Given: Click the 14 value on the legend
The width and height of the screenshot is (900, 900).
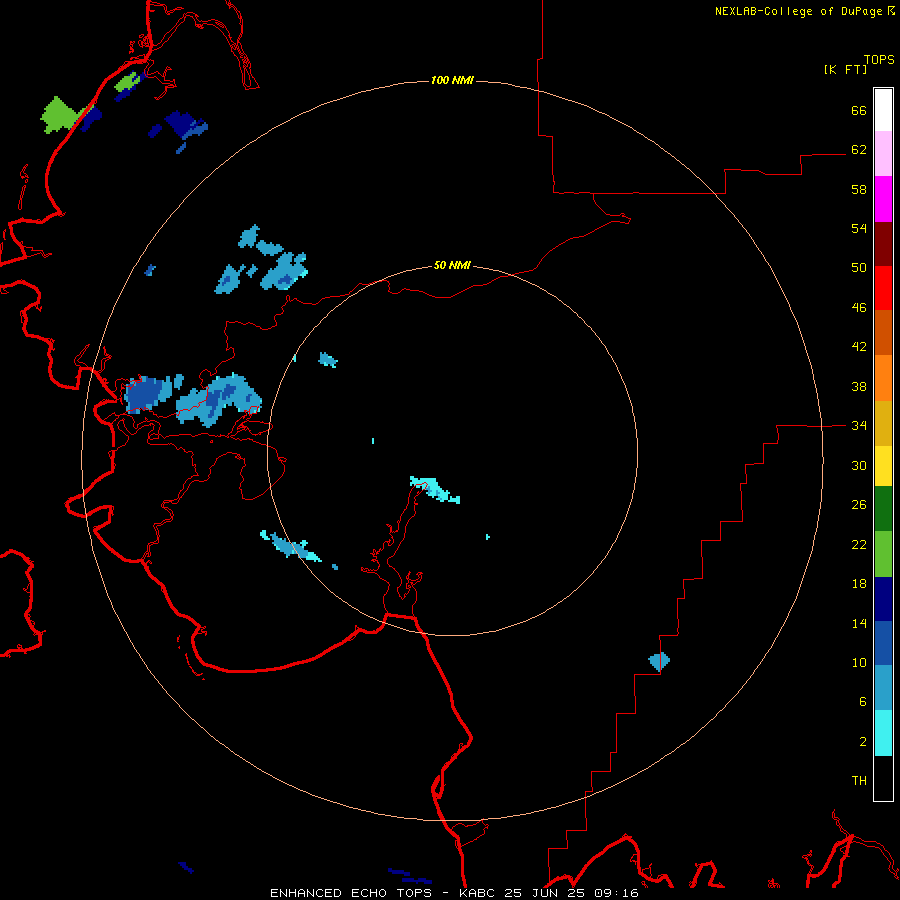Looking at the screenshot, I should point(859,623).
